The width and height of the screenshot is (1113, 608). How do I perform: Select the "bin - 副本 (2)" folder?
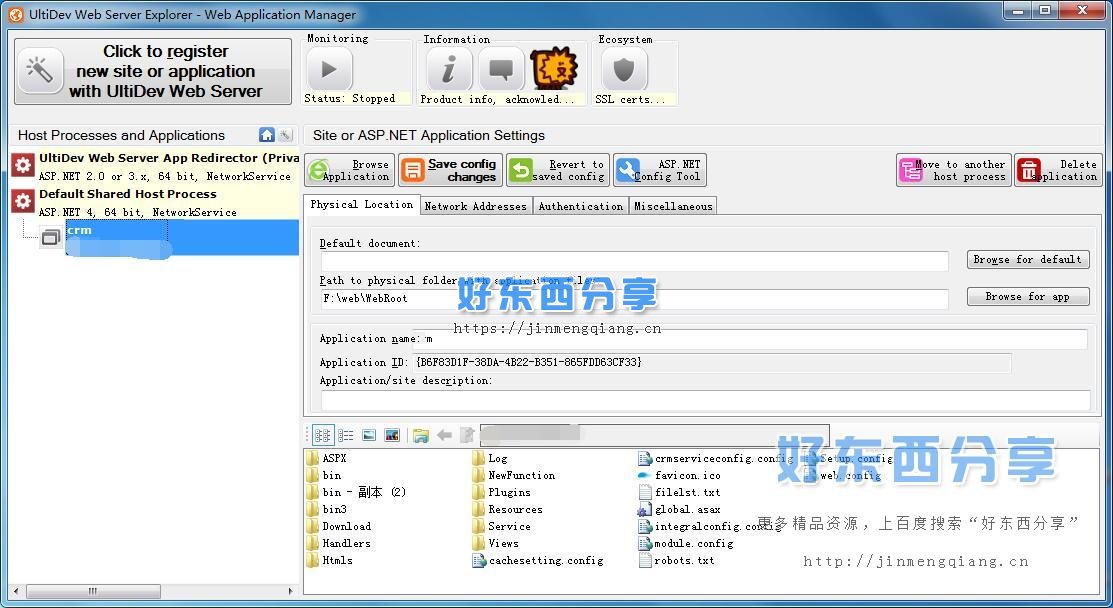pos(356,492)
